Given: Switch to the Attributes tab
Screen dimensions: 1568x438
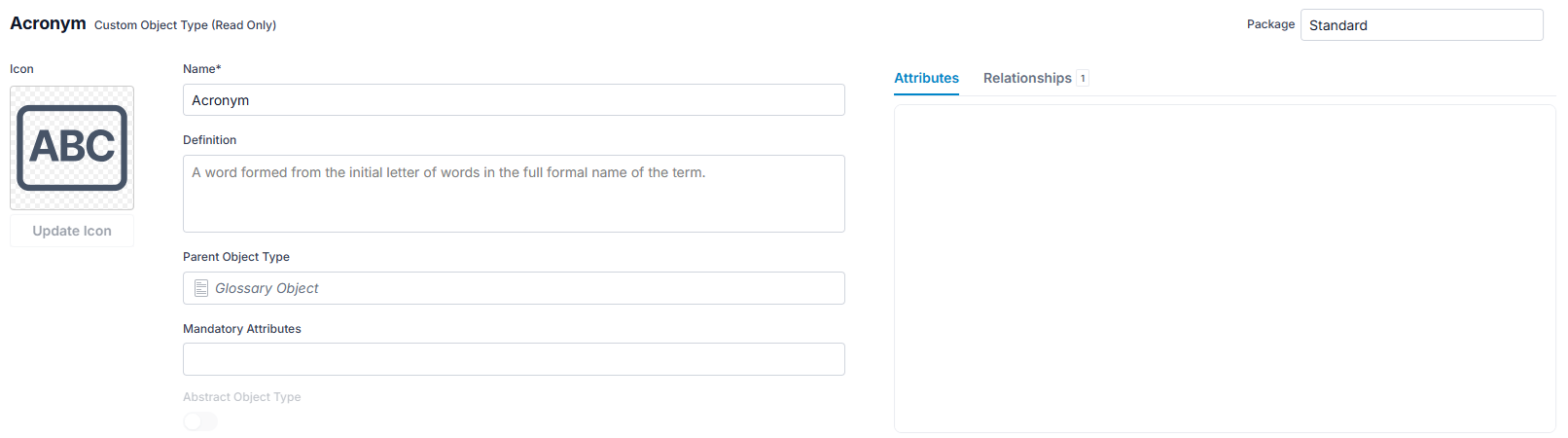Looking at the screenshot, I should (x=926, y=78).
